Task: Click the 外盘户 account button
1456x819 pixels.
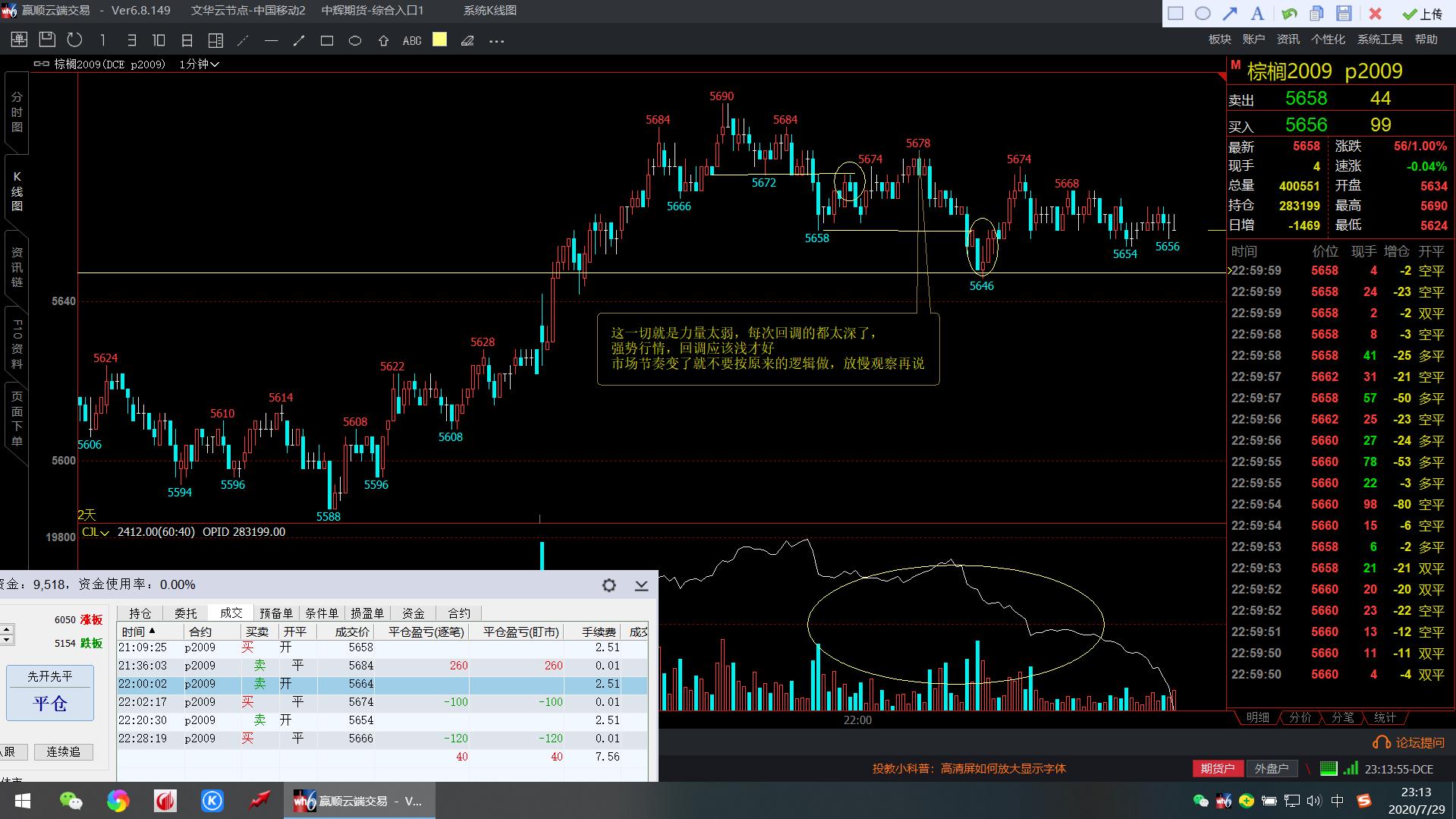Action: (x=1272, y=769)
